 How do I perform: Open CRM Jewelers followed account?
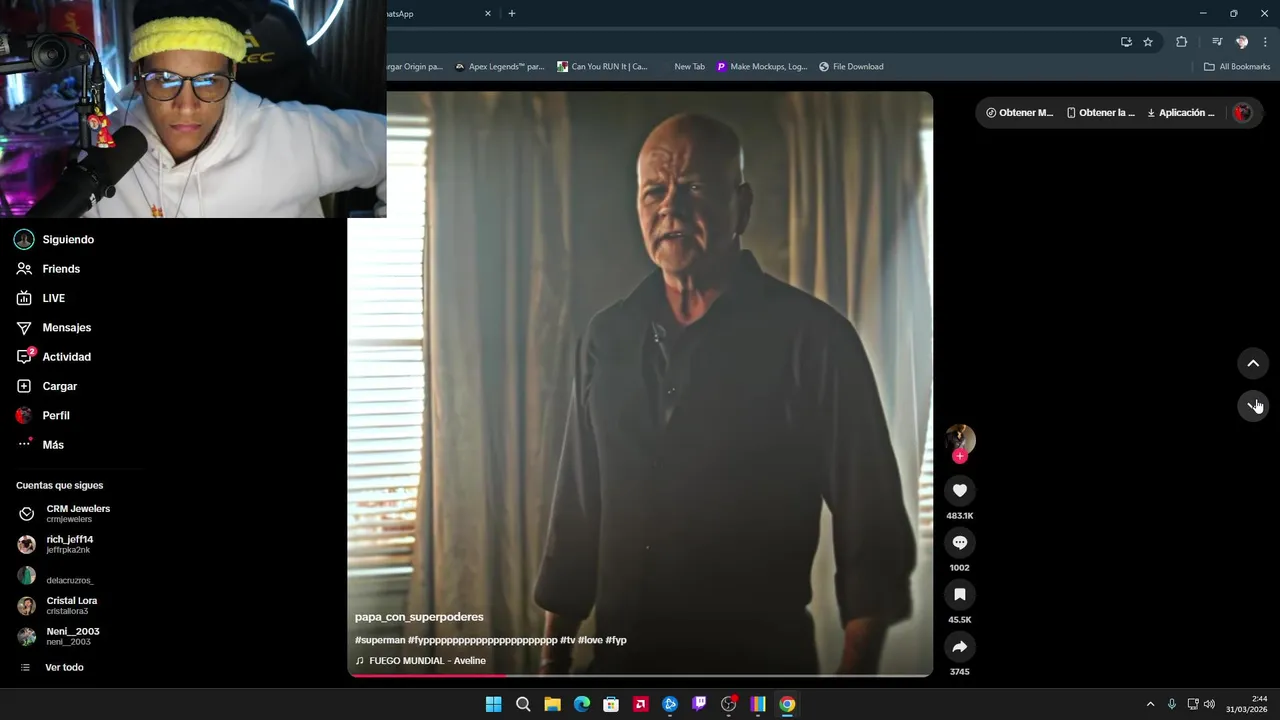pos(65,513)
